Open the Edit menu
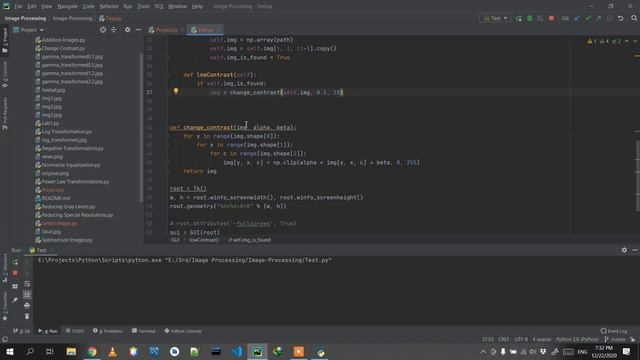640x360 pixels. (x=32, y=7)
